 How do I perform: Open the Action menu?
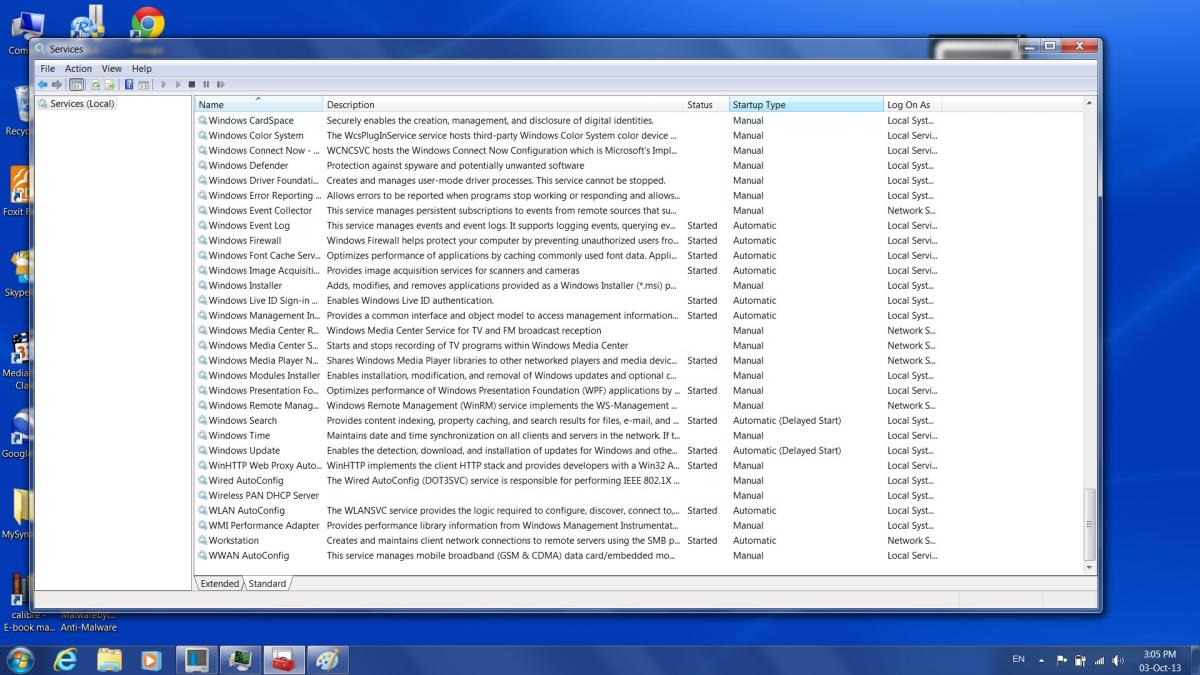tap(78, 69)
